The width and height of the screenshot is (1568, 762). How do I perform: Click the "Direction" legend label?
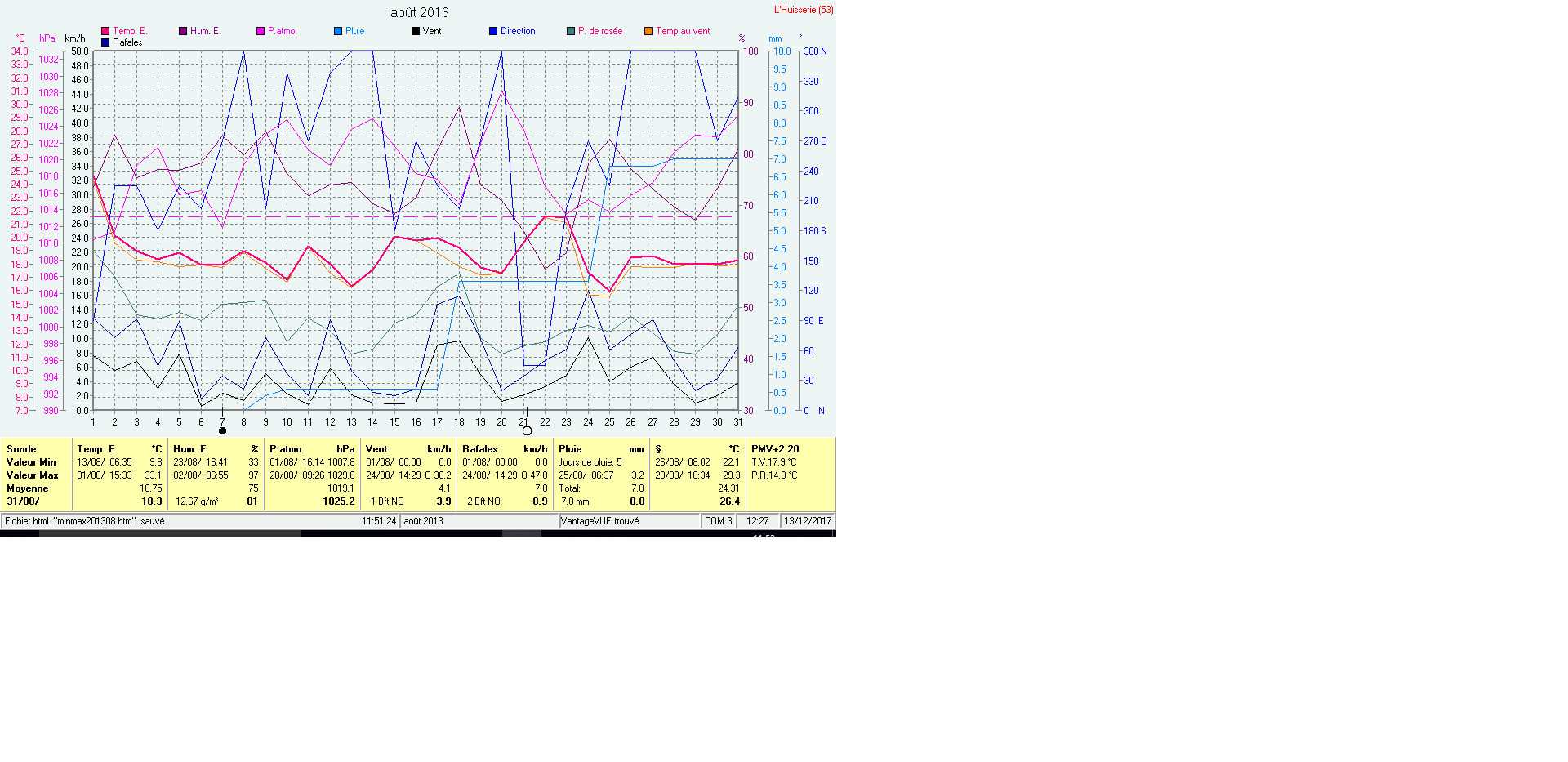click(518, 31)
